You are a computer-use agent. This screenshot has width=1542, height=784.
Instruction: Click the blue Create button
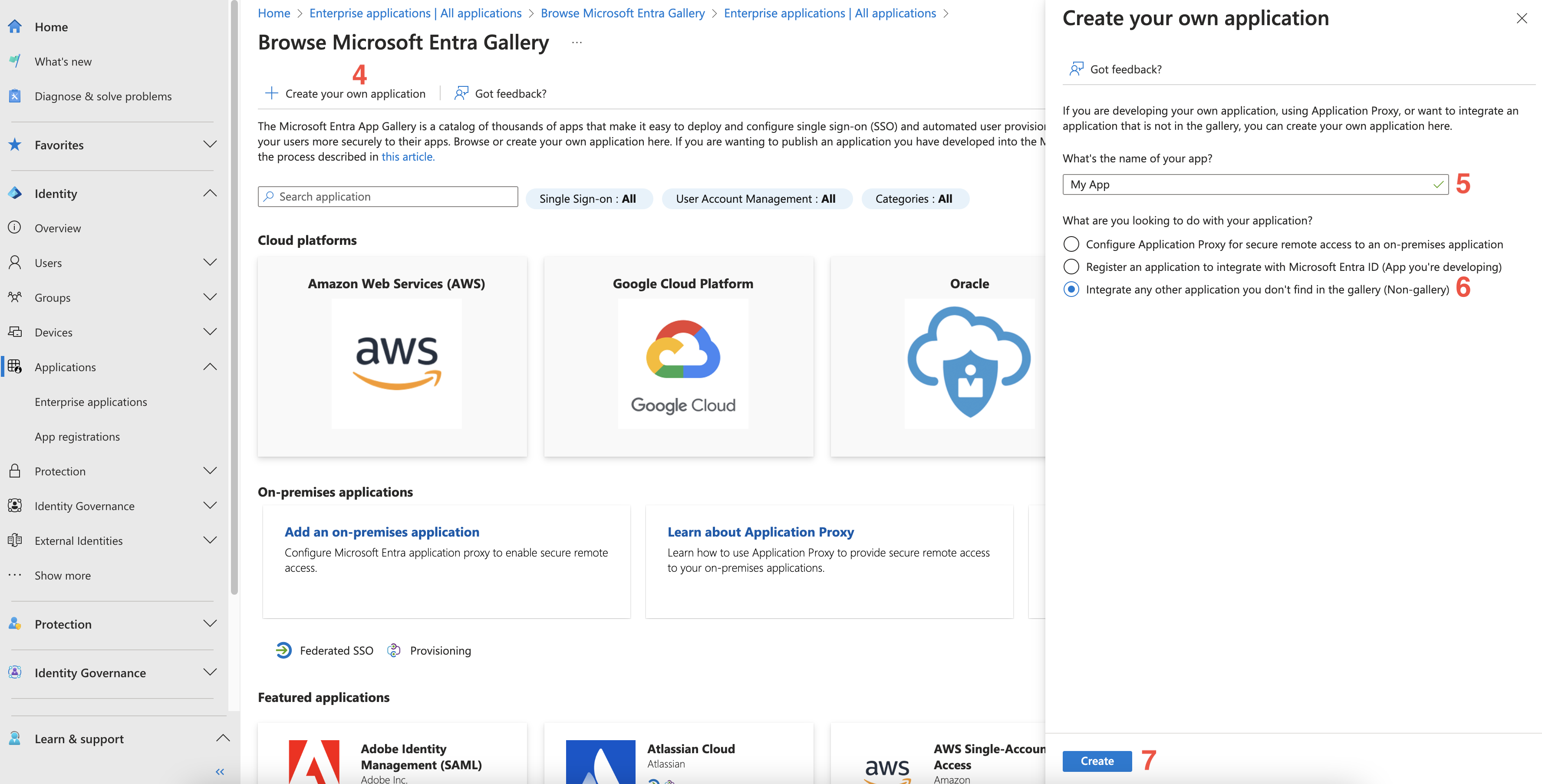[1097, 761]
